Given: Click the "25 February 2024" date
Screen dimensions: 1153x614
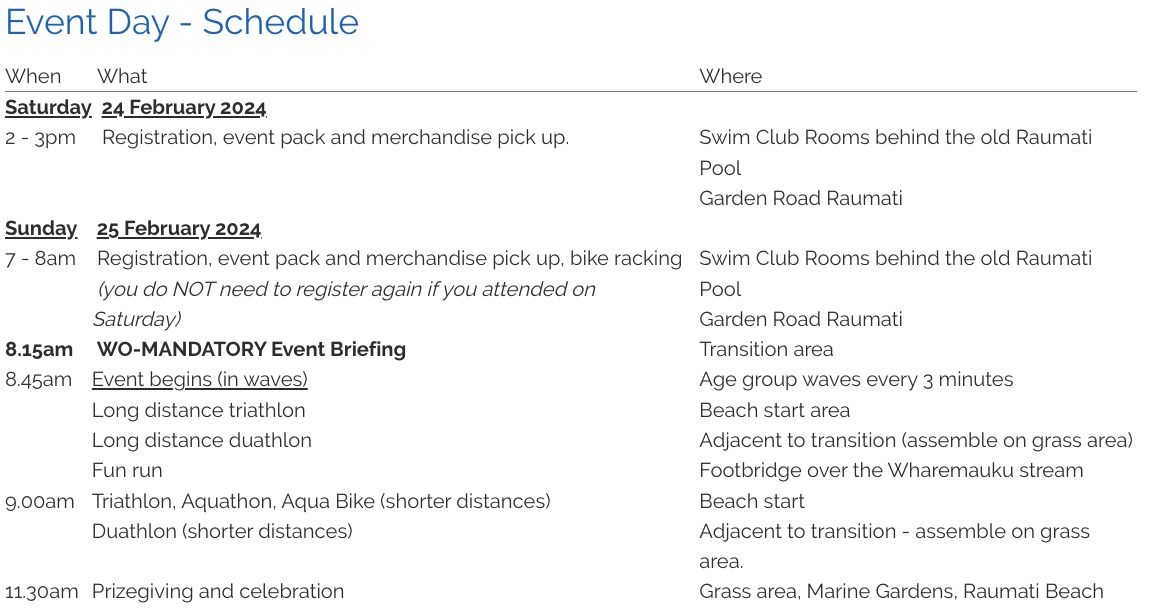Looking at the screenshot, I should click(x=179, y=228).
